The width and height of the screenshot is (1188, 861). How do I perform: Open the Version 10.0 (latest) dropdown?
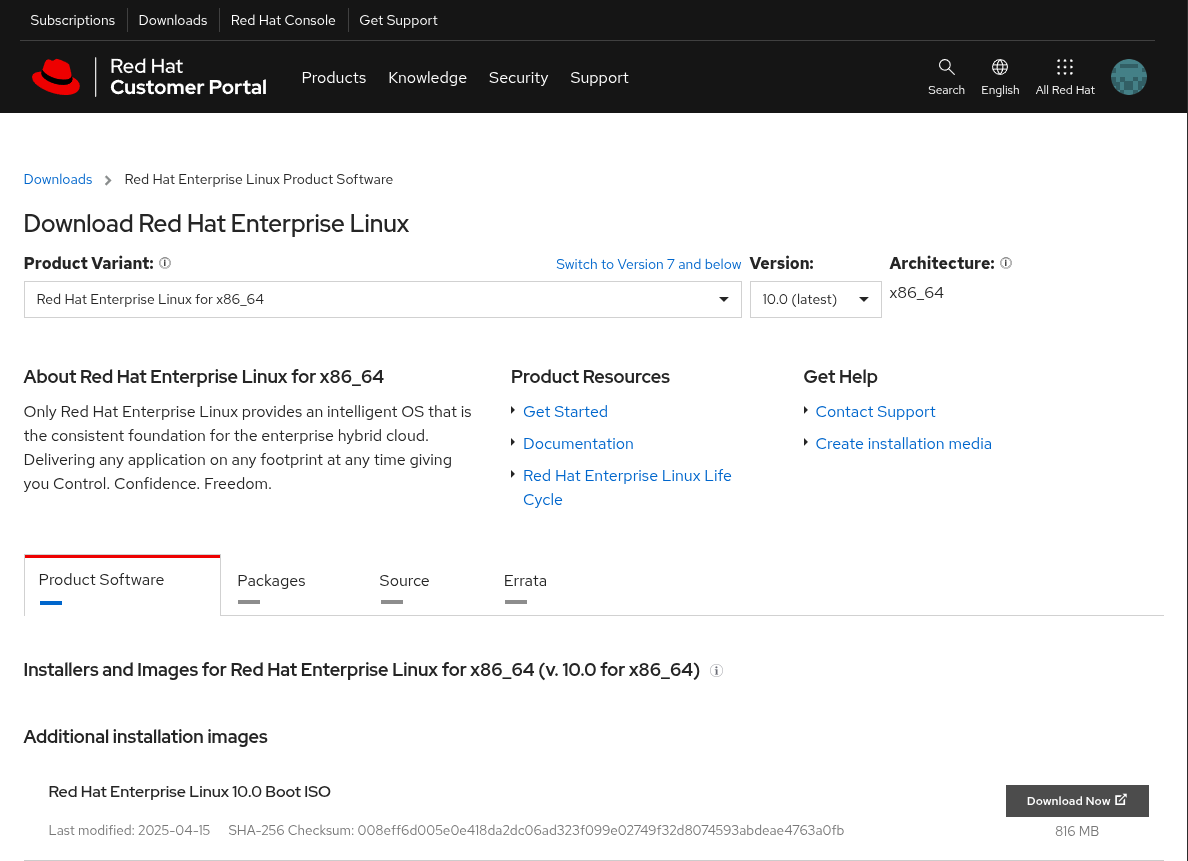pos(815,299)
